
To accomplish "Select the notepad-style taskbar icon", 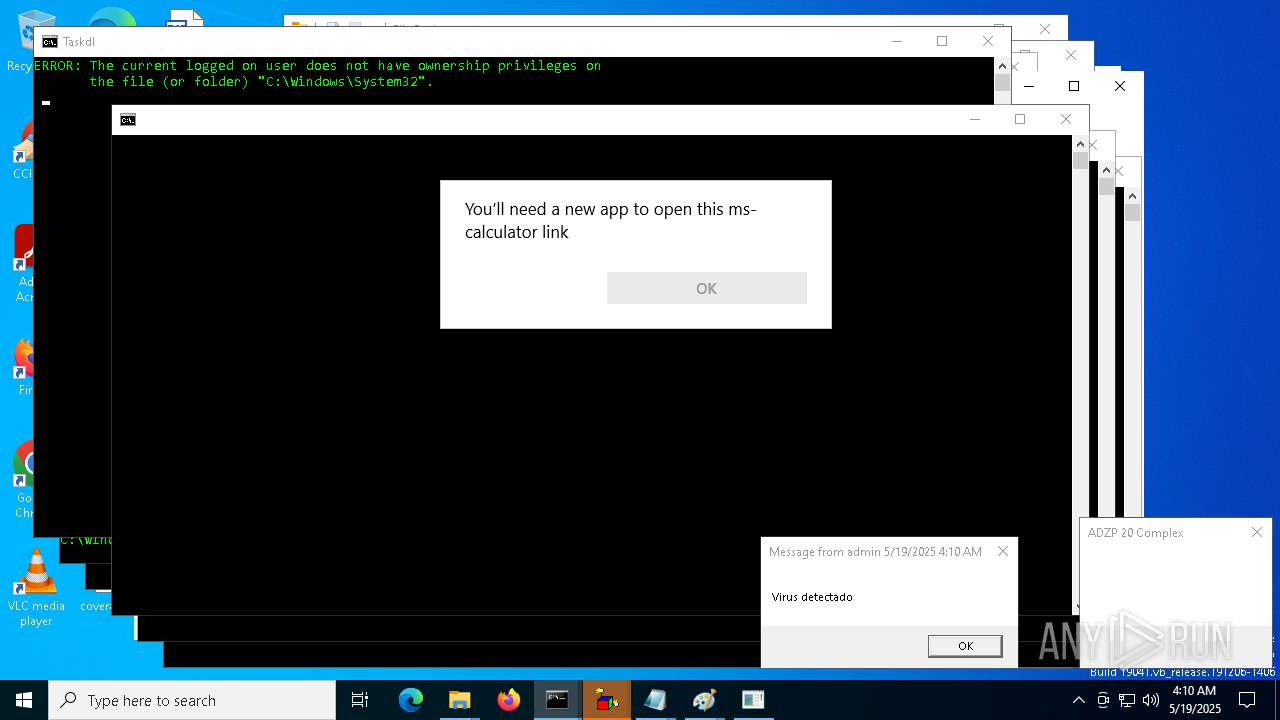I will pos(655,700).
